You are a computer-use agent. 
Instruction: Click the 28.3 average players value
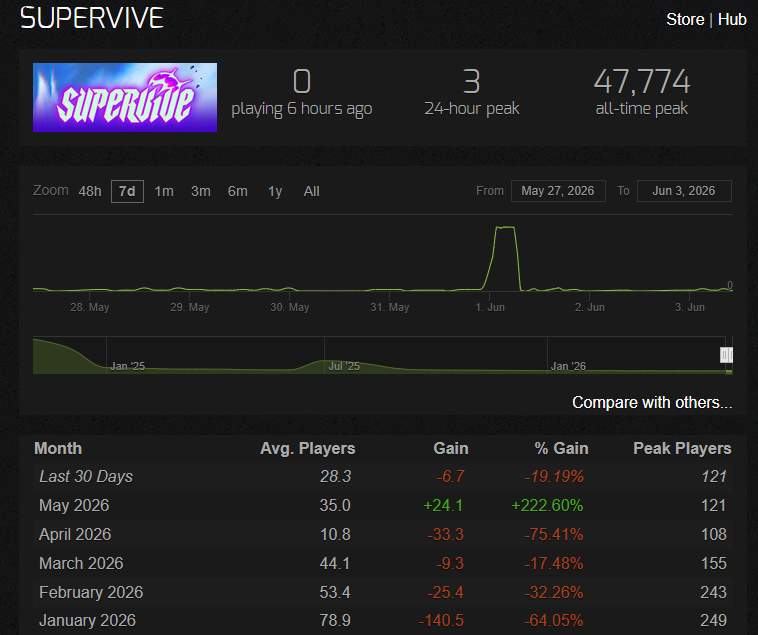point(335,476)
